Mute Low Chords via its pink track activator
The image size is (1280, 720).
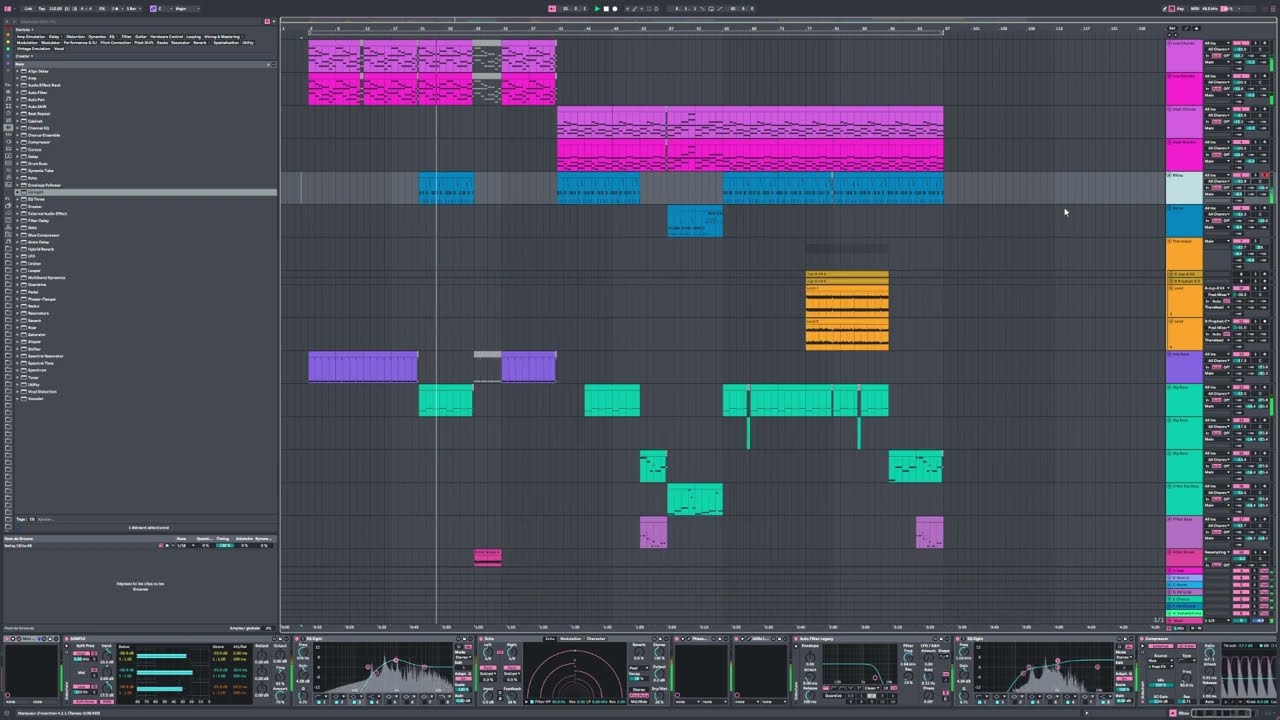pos(1241,43)
